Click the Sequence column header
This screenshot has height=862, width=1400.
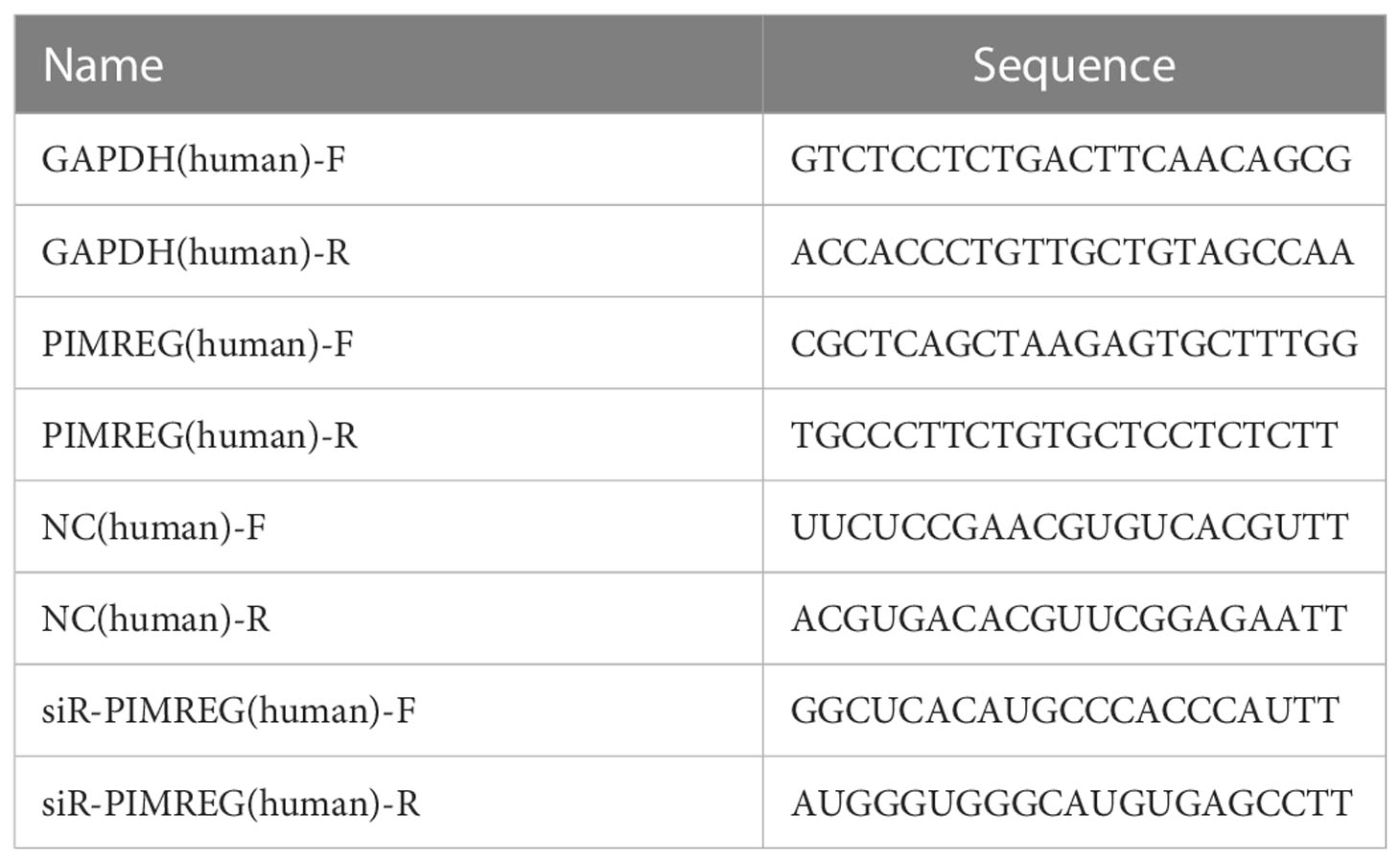1074,64
